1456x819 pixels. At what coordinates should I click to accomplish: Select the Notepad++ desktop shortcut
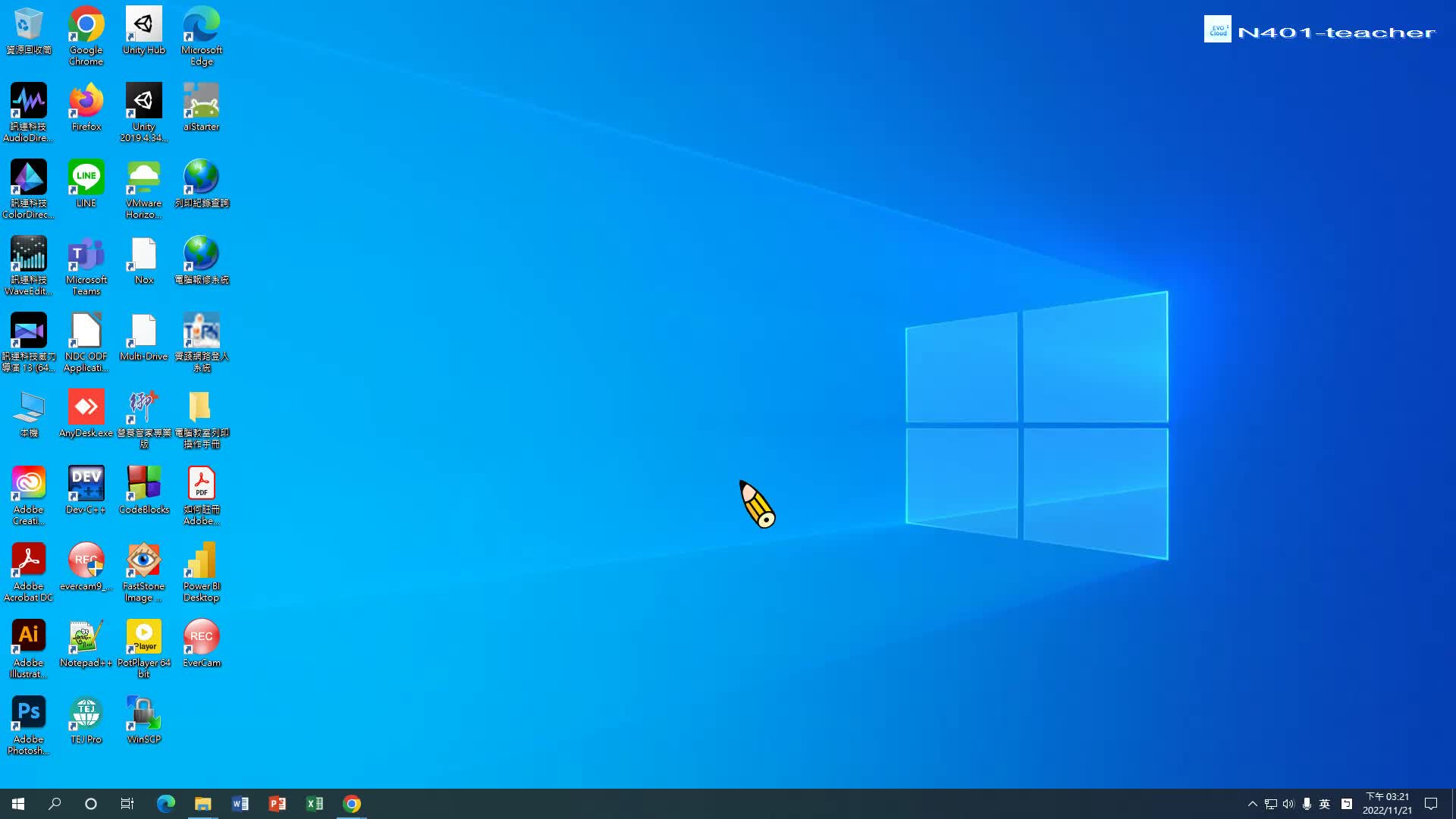(86, 644)
